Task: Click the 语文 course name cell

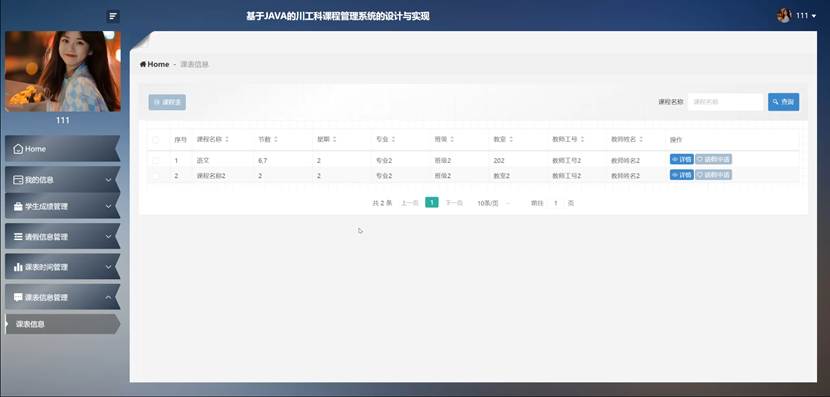Action: [203, 160]
